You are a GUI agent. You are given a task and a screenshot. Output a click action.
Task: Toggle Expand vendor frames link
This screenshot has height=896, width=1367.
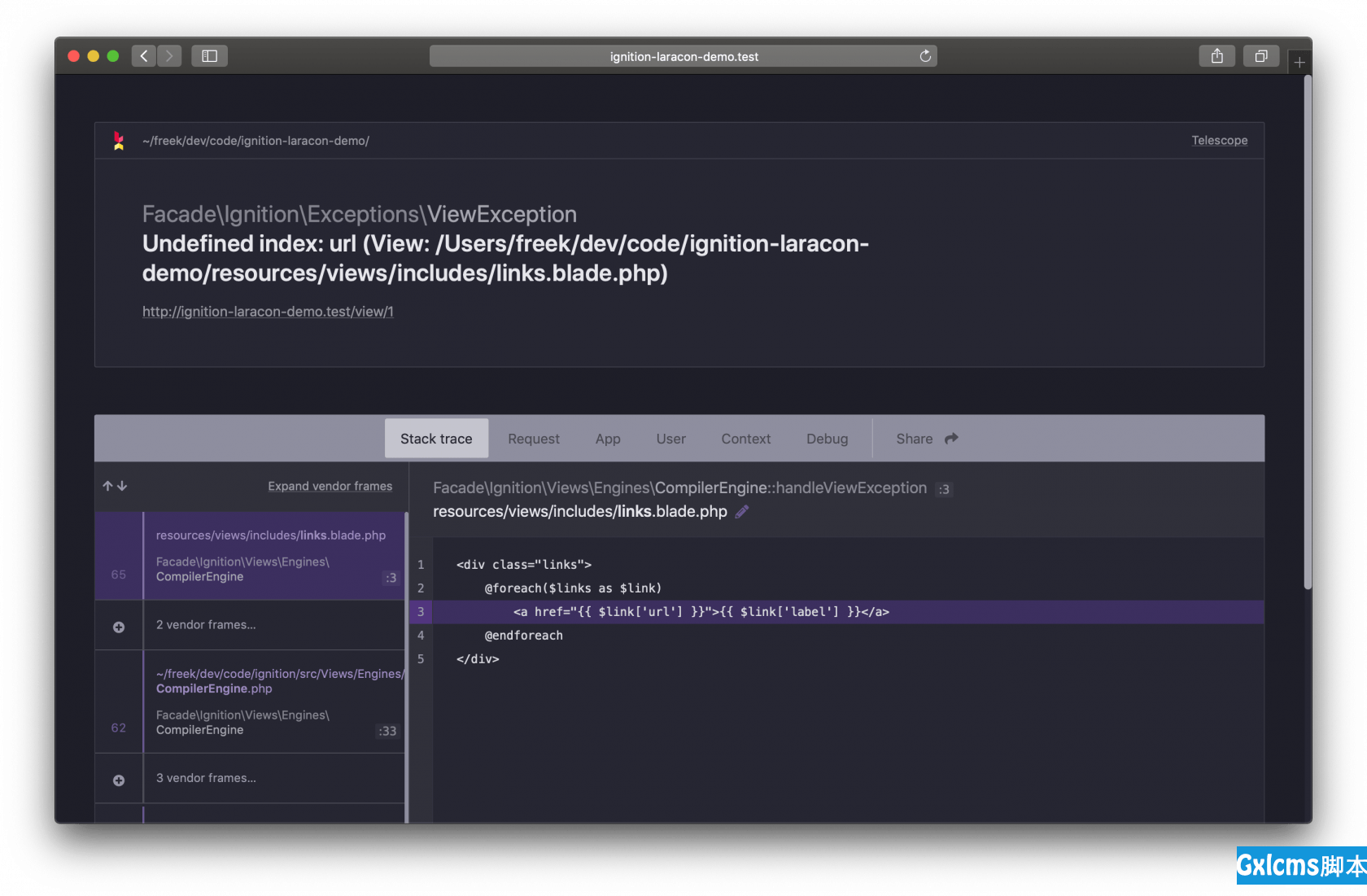point(330,486)
